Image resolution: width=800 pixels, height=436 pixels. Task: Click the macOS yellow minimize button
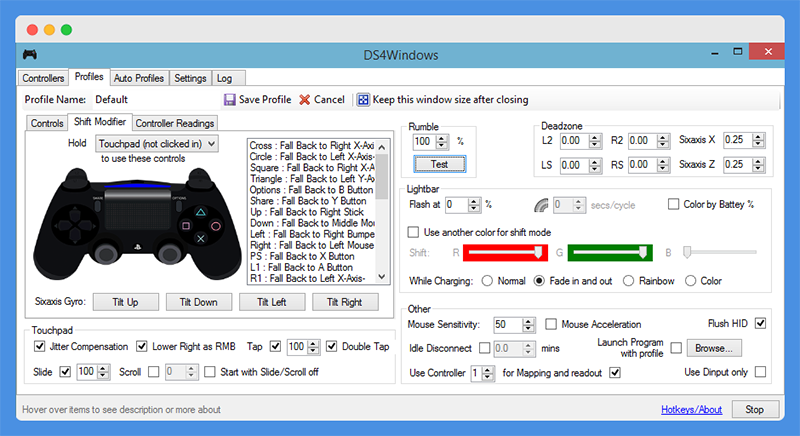click(x=49, y=30)
